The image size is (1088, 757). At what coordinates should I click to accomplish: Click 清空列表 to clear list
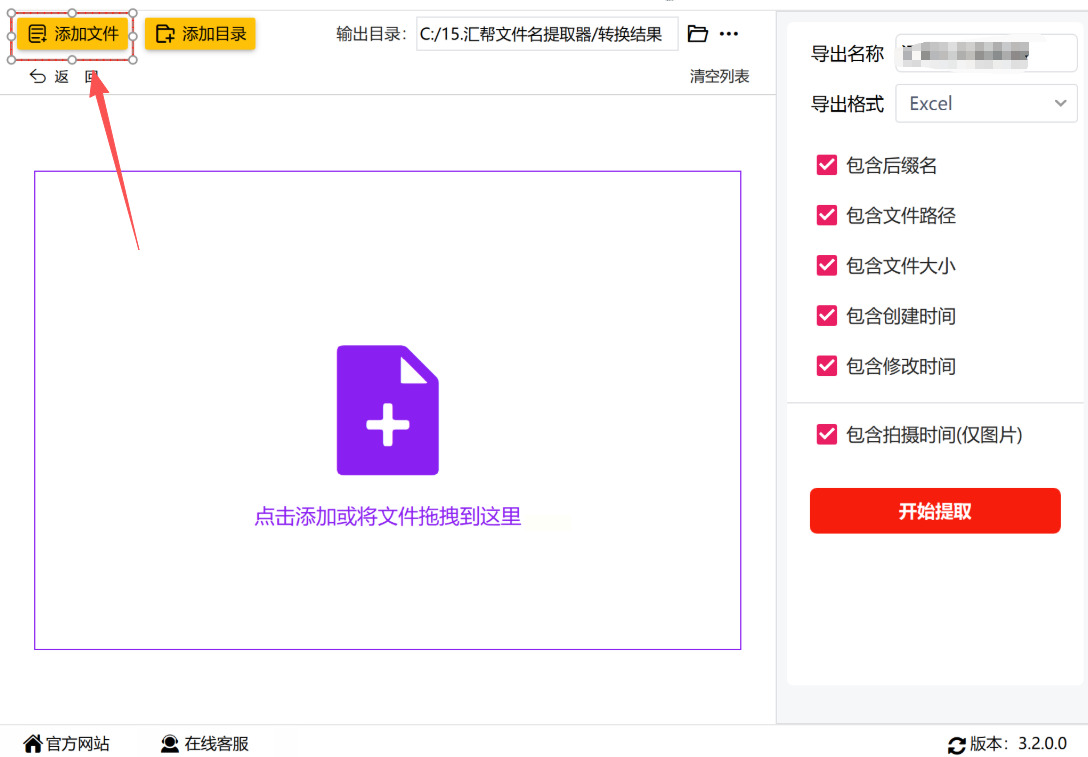(x=719, y=76)
